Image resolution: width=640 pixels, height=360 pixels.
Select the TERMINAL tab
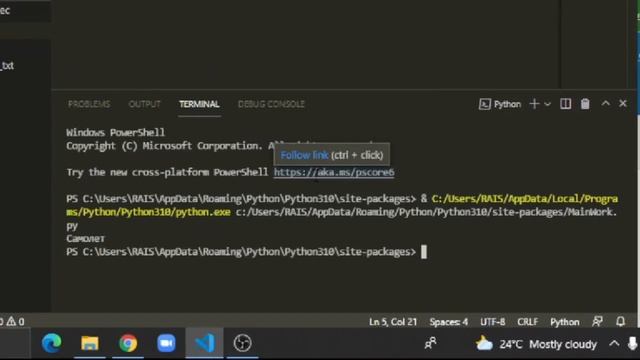pos(199,104)
